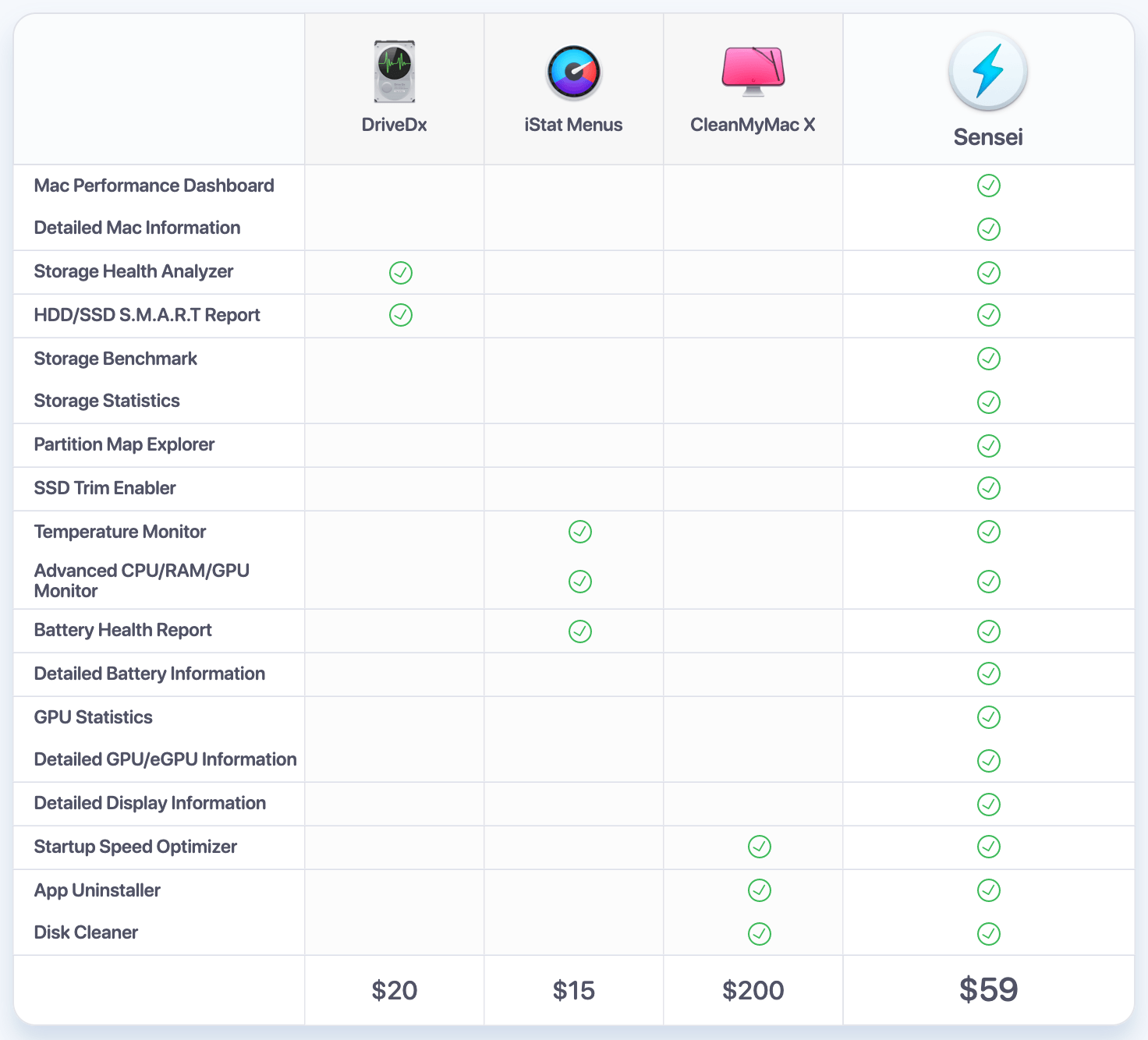1148x1040 pixels.
Task: Click Sensei checkmark for Temperature Monitor
Action: point(989,532)
